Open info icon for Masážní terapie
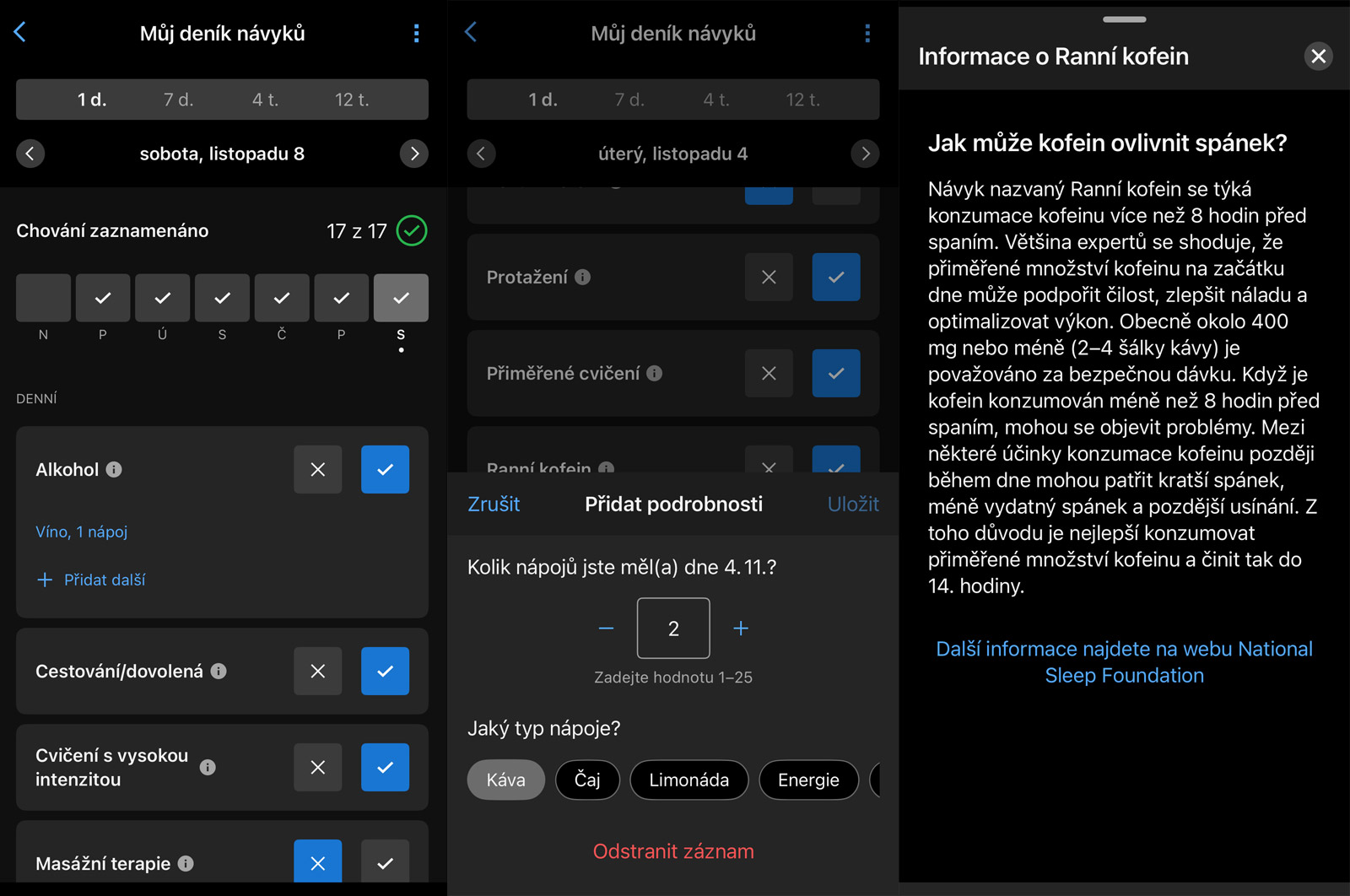1350x896 pixels. pyautogui.click(x=186, y=864)
